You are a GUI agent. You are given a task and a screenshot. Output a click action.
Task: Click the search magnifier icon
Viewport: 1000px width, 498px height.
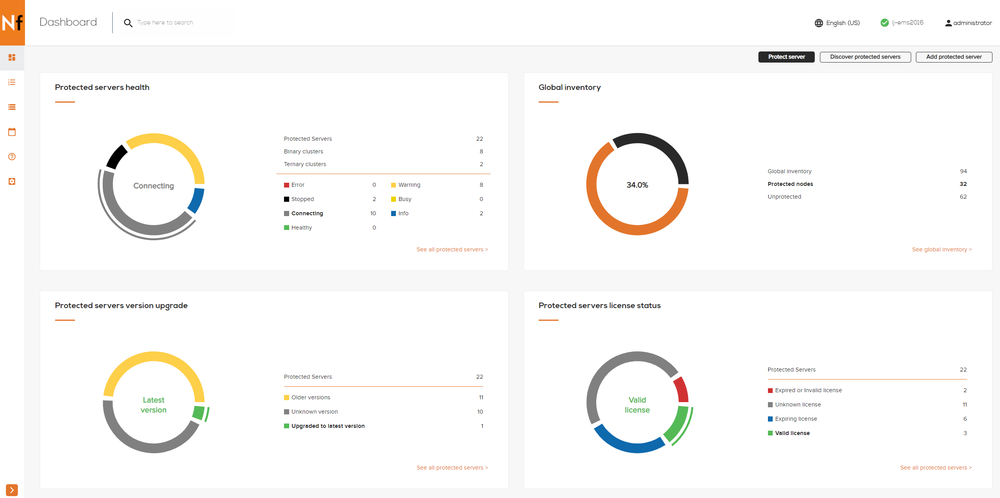point(128,23)
